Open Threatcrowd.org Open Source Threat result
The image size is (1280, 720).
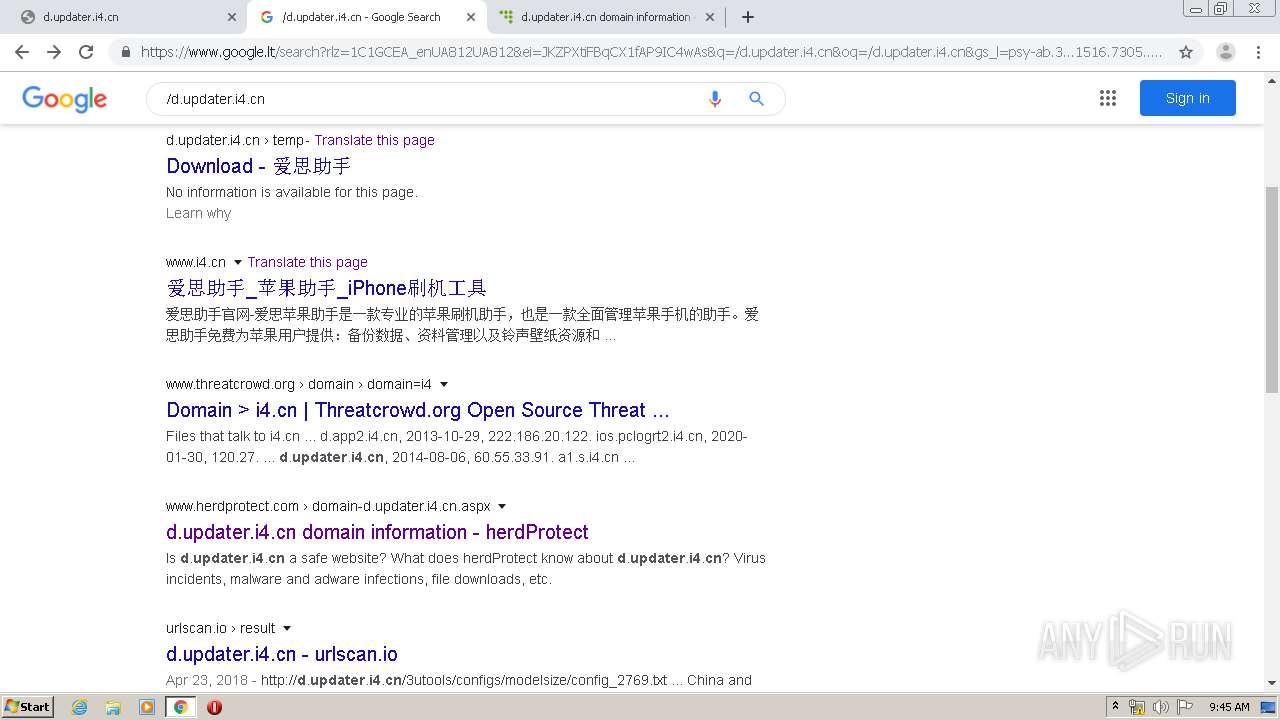[x=418, y=410]
